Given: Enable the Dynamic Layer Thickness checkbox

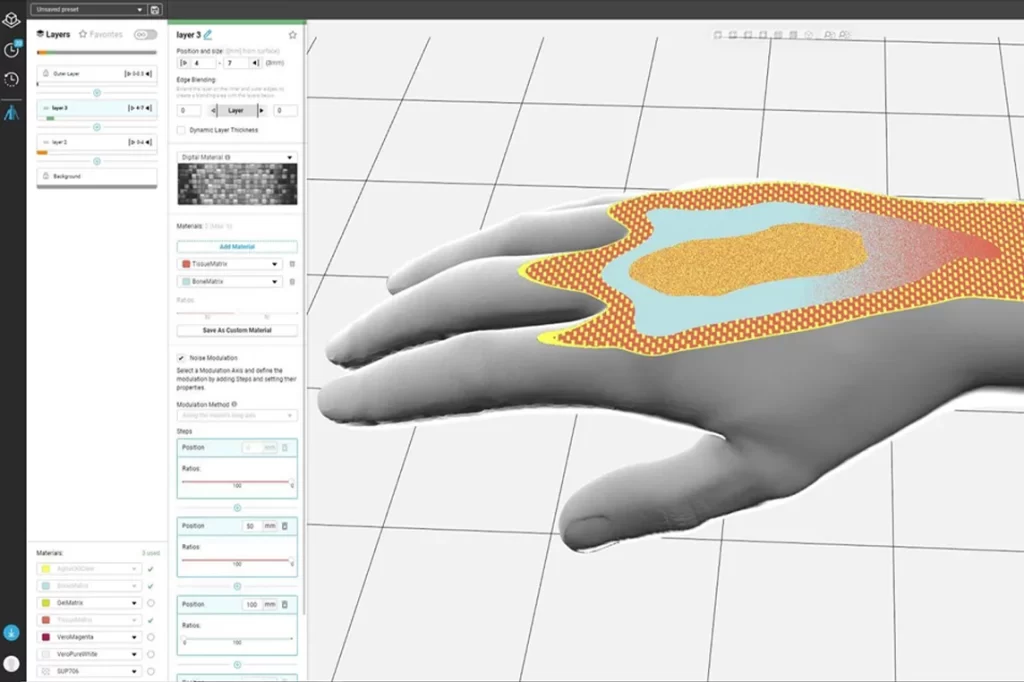Looking at the screenshot, I should (x=181, y=130).
